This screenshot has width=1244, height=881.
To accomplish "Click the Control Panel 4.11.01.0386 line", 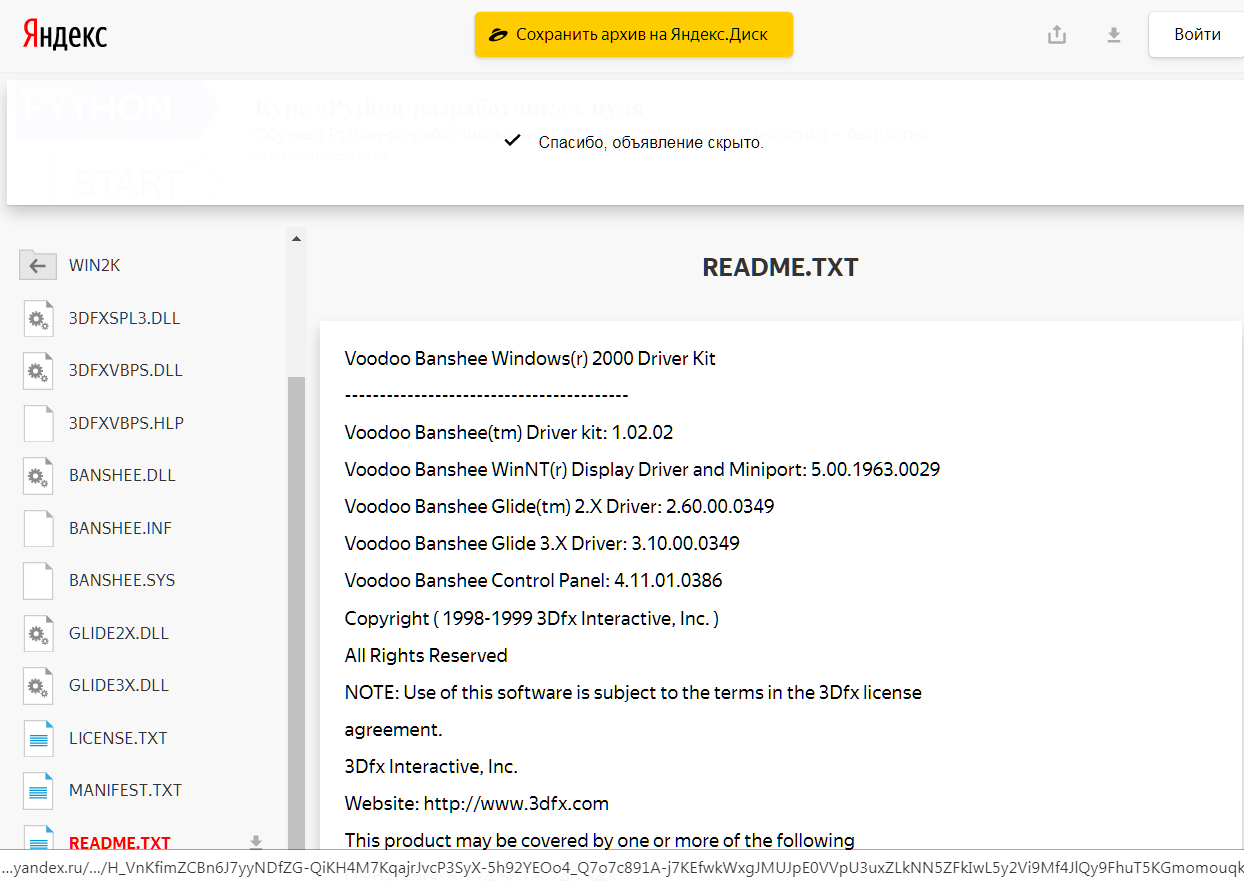I will point(534,580).
